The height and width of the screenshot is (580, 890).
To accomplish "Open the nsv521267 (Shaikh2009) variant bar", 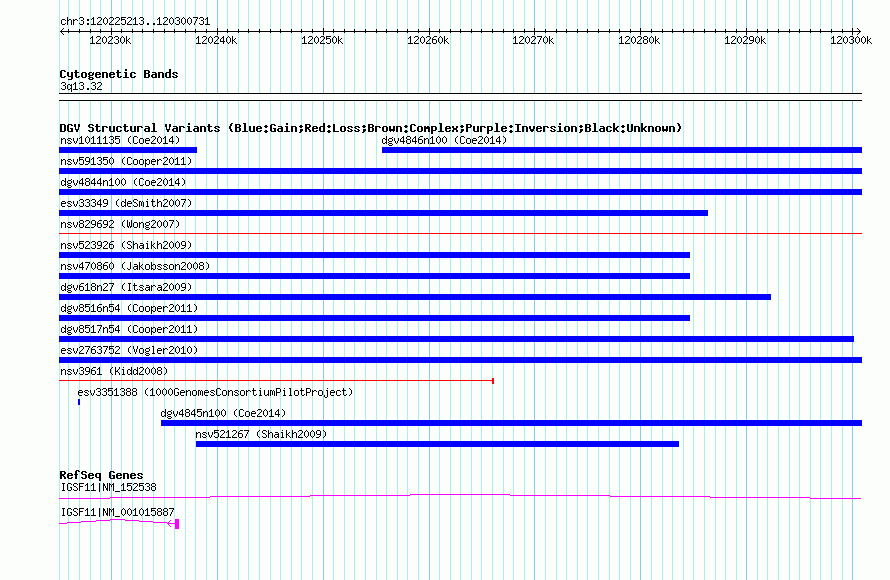I will pos(437,444).
